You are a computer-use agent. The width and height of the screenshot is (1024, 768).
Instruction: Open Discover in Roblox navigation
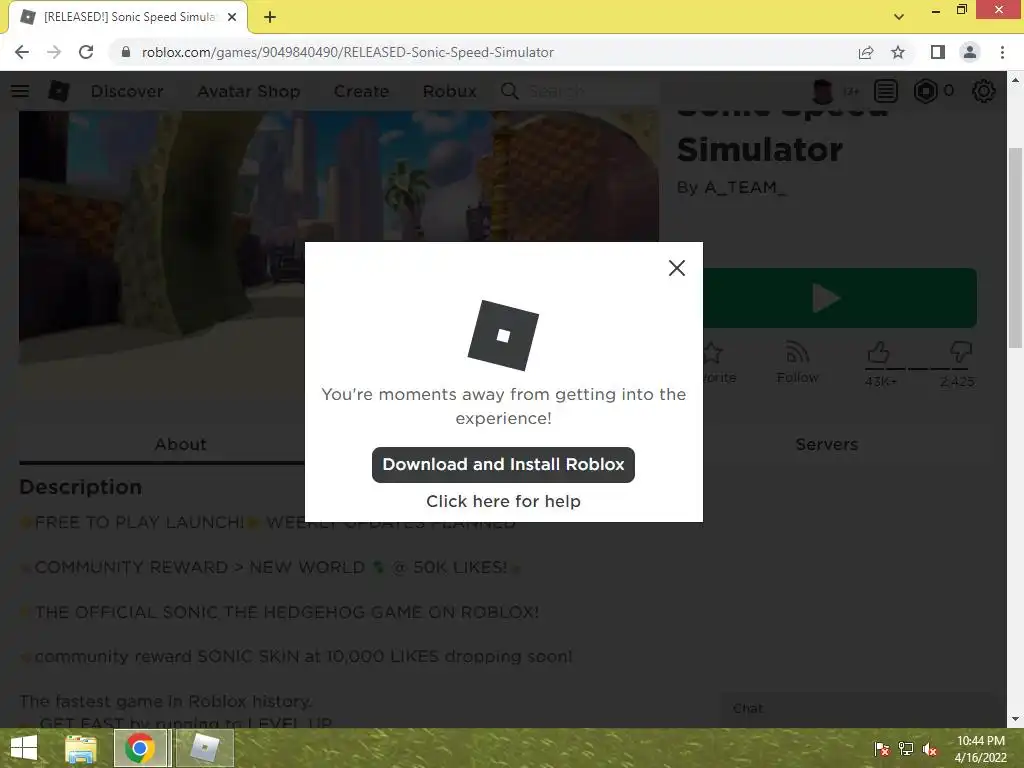tap(127, 91)
